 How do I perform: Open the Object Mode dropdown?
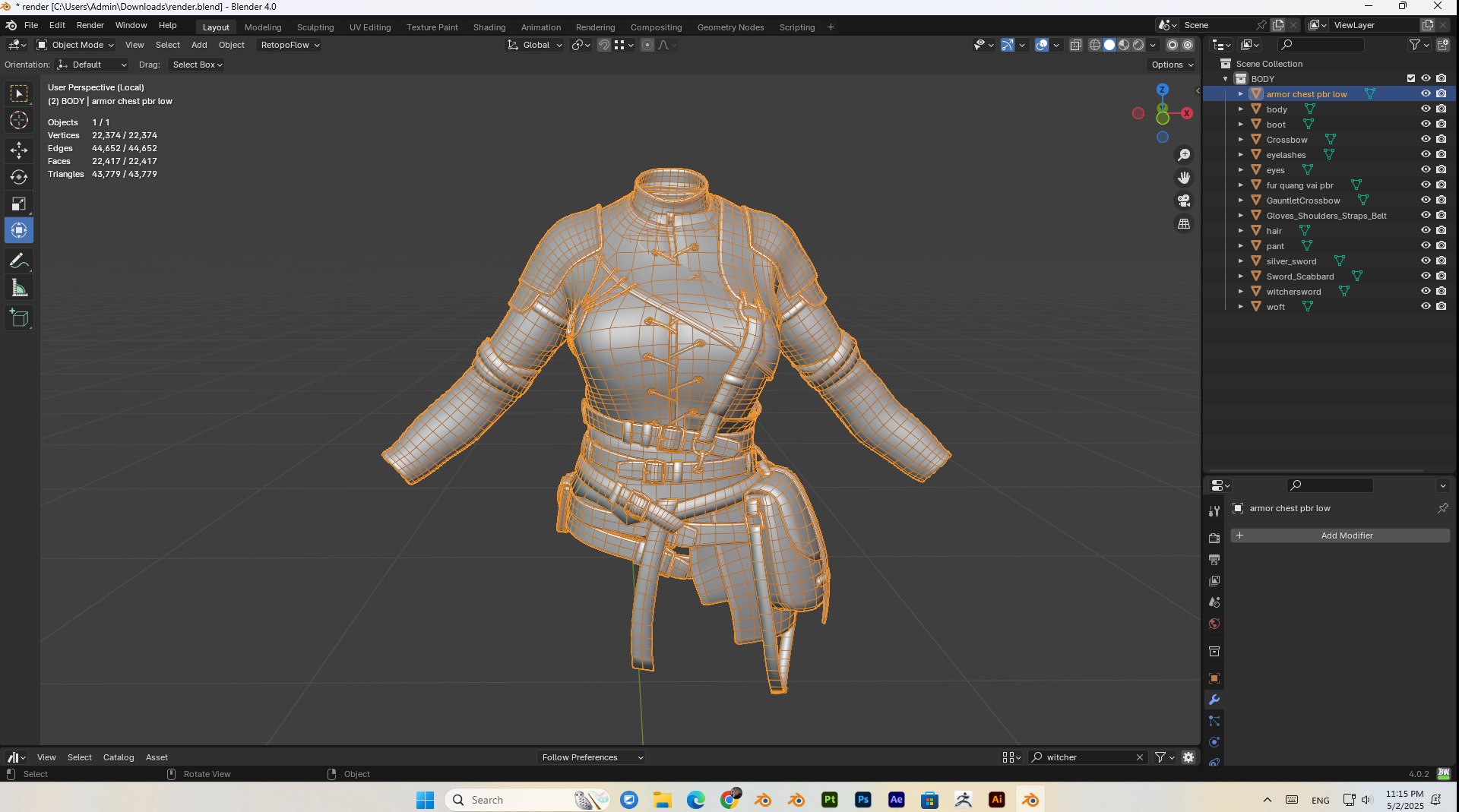(75, 45)
